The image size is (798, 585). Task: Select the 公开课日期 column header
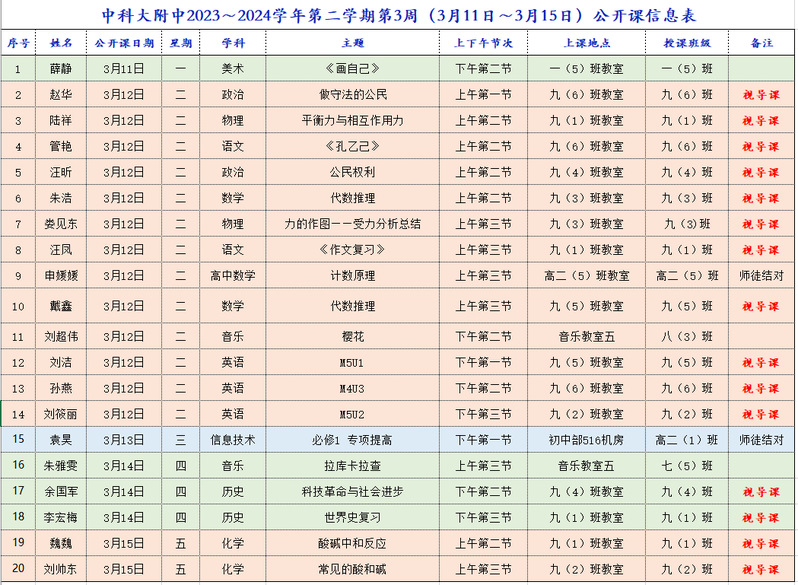coord(124,43)
